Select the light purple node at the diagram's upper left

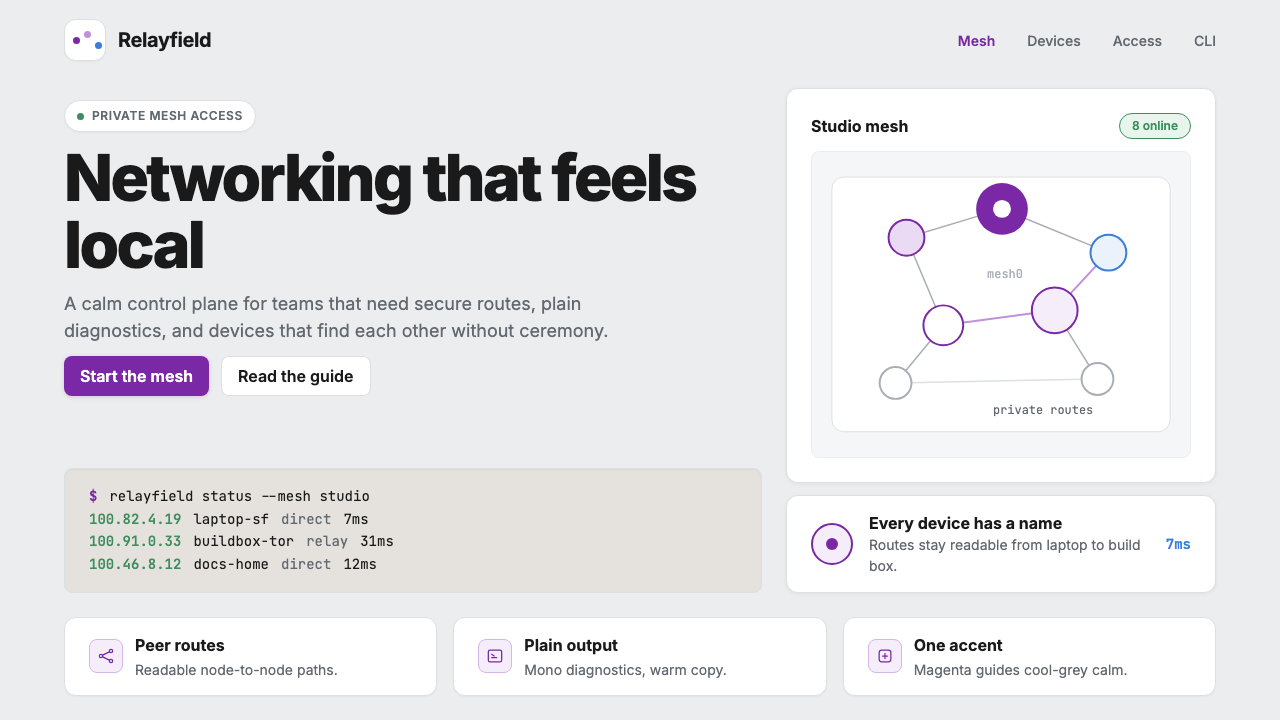906,238
